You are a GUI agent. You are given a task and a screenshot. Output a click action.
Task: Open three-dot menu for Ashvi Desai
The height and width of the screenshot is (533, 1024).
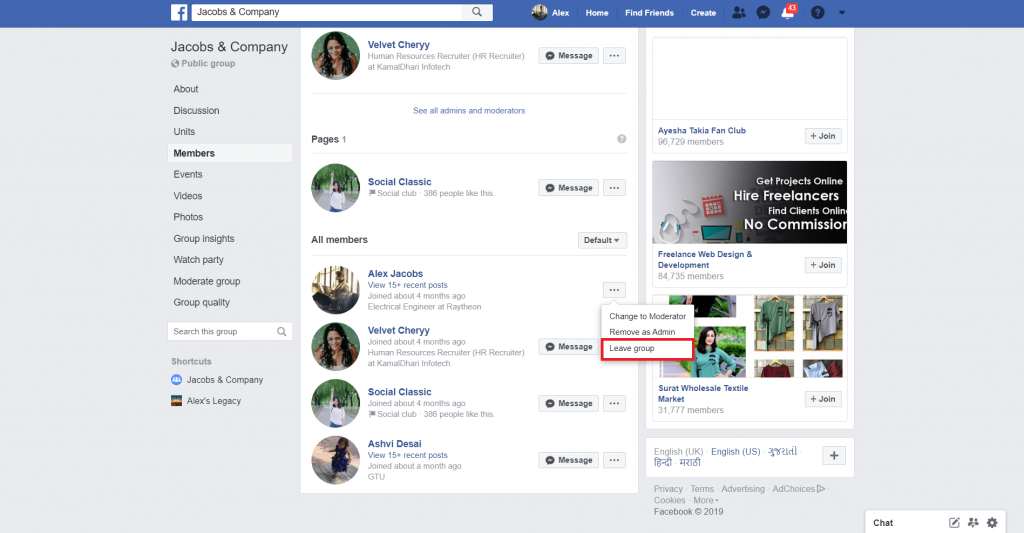click(x=614, y=460)
